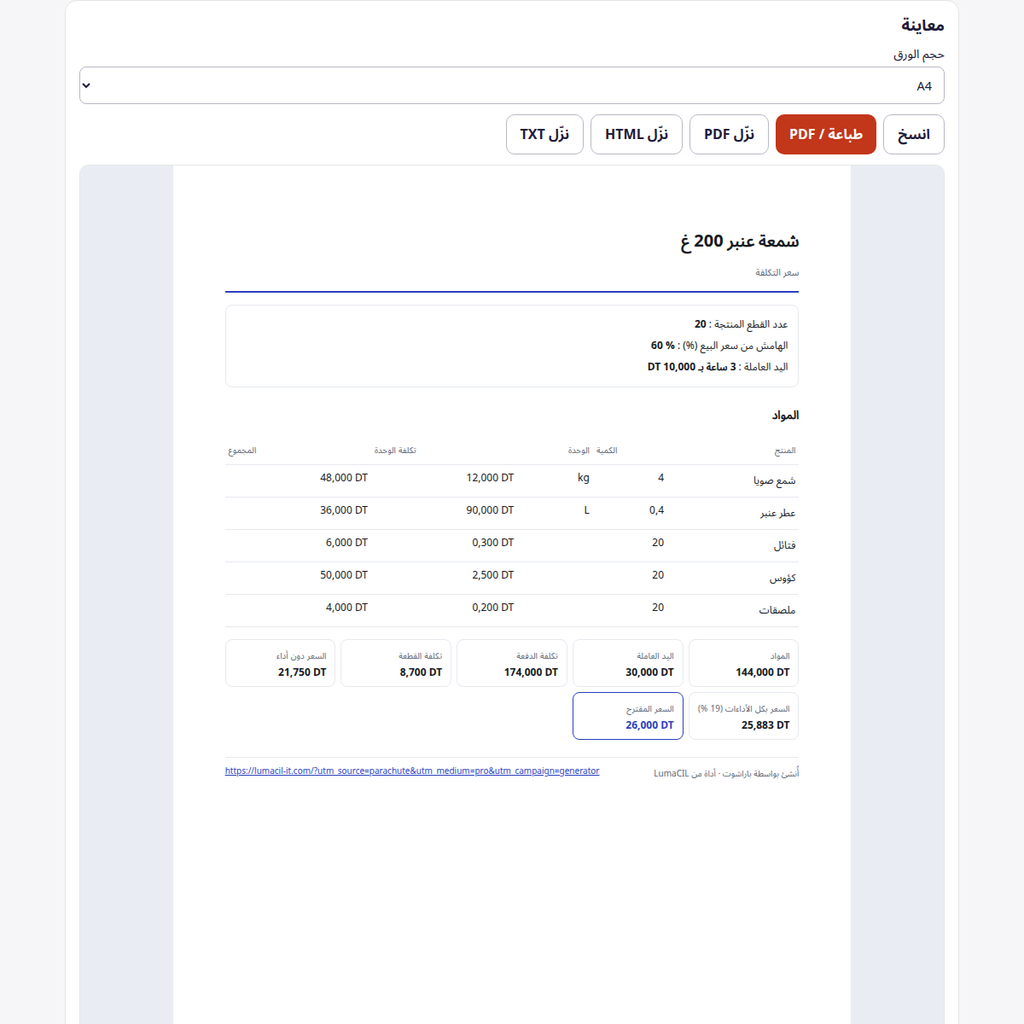Select the شمع صويا table row

tap(512, 481)
